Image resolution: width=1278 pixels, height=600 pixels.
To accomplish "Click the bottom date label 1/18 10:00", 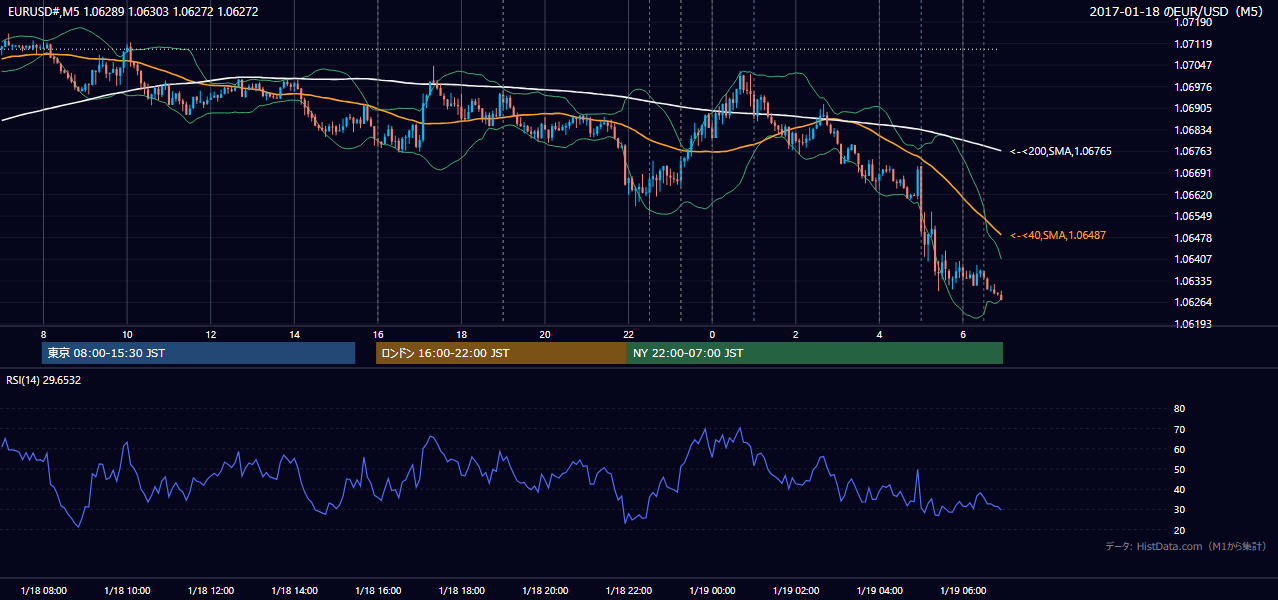I will 127,591.
